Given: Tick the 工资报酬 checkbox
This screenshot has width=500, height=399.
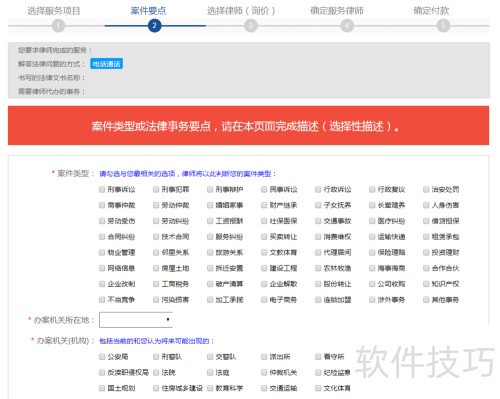Looking at the screenshot, I should [x=210, y=221].
